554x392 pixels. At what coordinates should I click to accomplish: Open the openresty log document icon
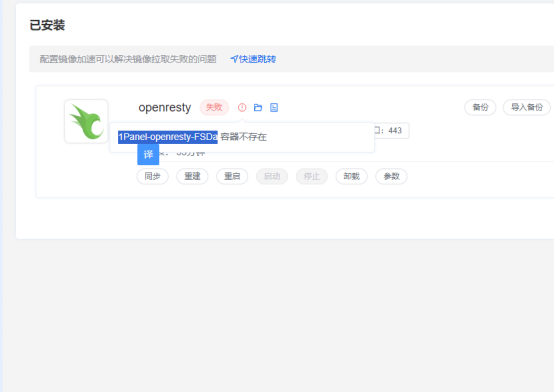274,107
